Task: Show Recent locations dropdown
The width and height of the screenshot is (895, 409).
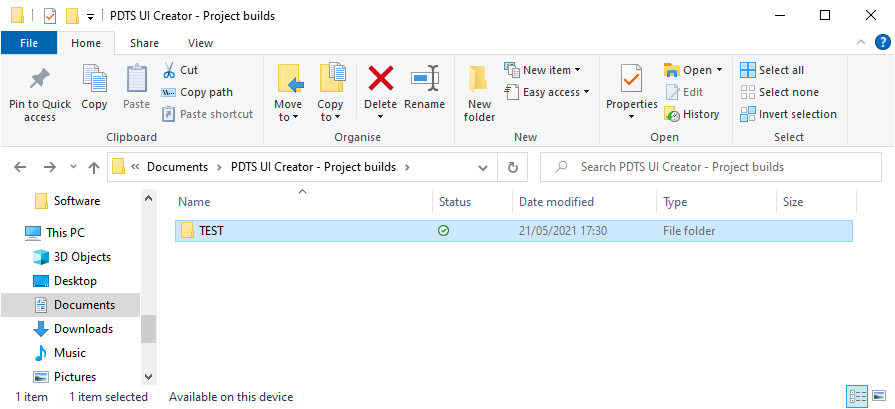Action: (73, 167)
